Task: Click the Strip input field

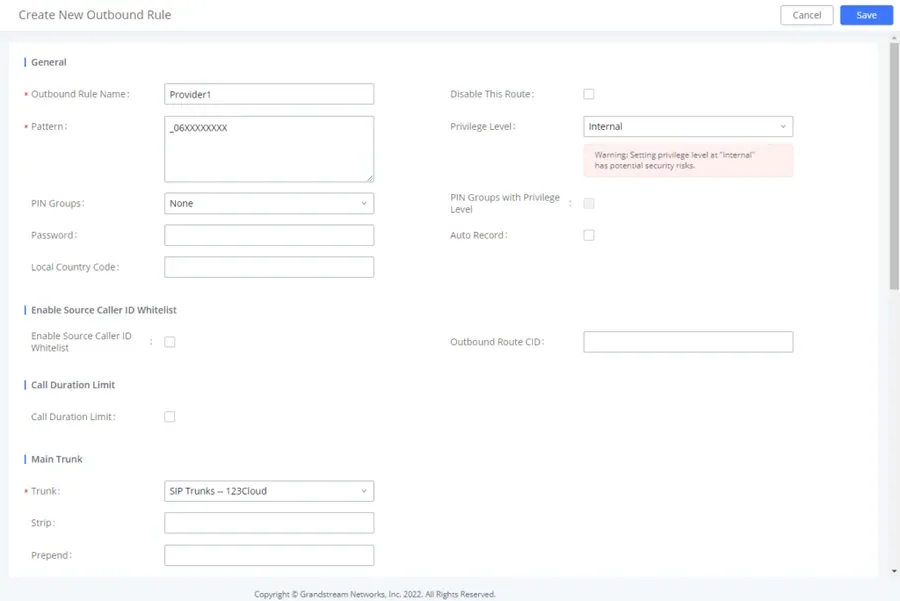Action: tap(269, 523)
